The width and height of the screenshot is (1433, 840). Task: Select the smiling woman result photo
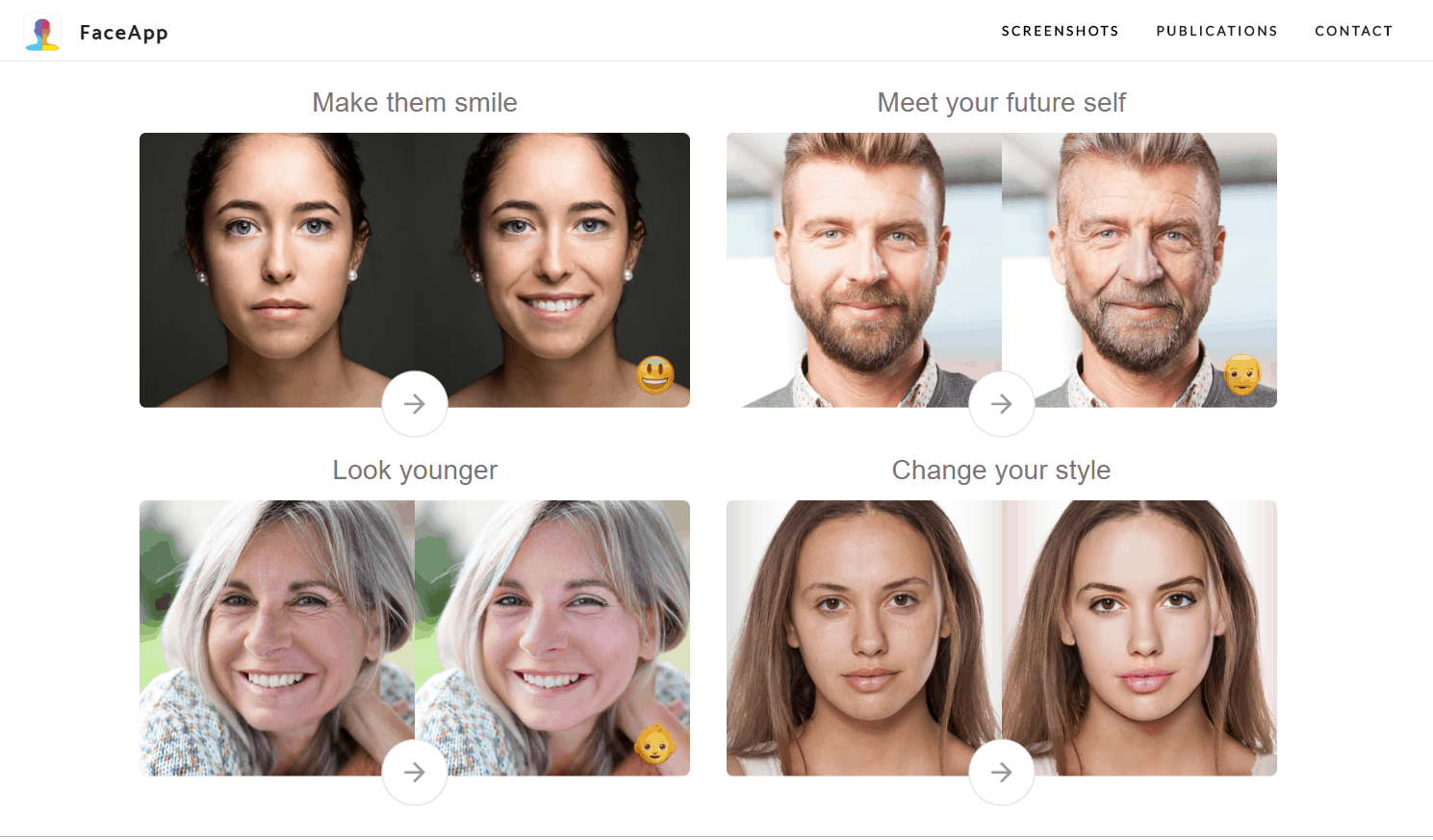tap(552, 270)
